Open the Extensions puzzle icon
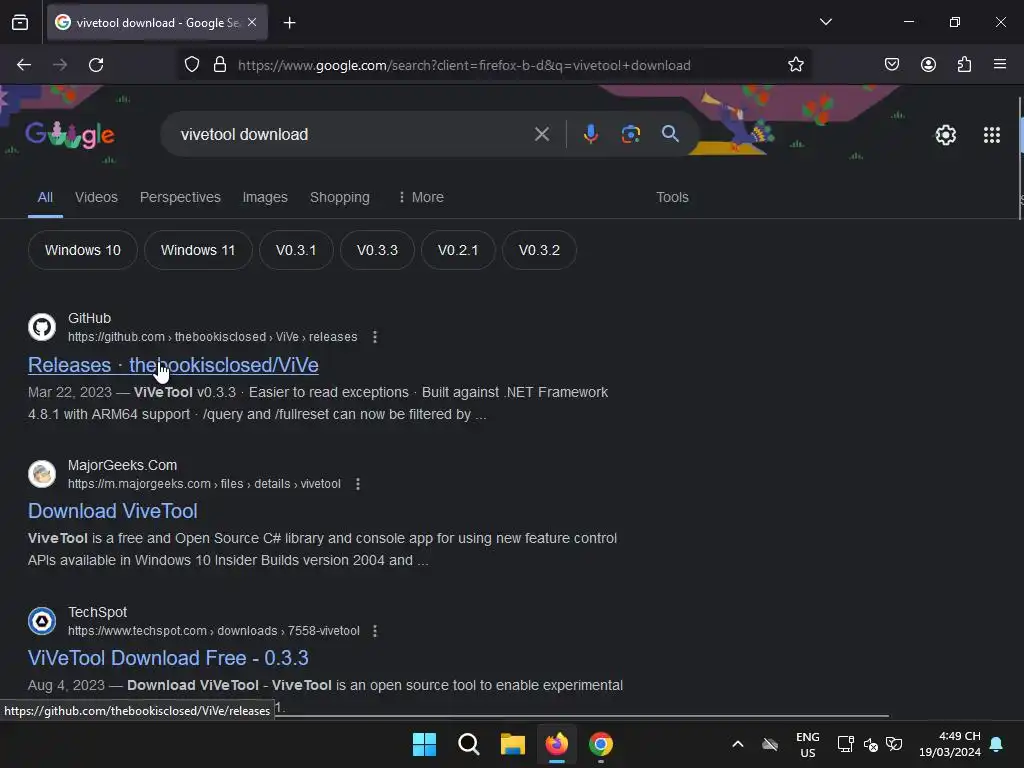Screen dimensions: 1024x768 click(x=964, y=65)
